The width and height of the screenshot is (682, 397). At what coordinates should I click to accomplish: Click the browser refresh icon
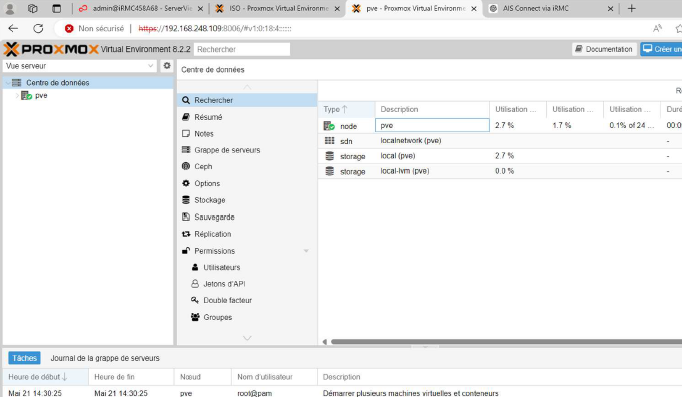(x=38, y=28)
